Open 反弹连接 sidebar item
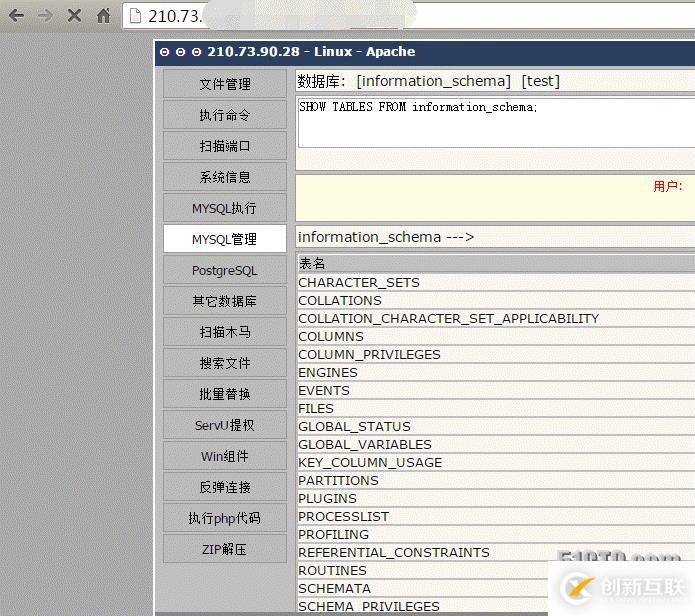 pos(225,487)
